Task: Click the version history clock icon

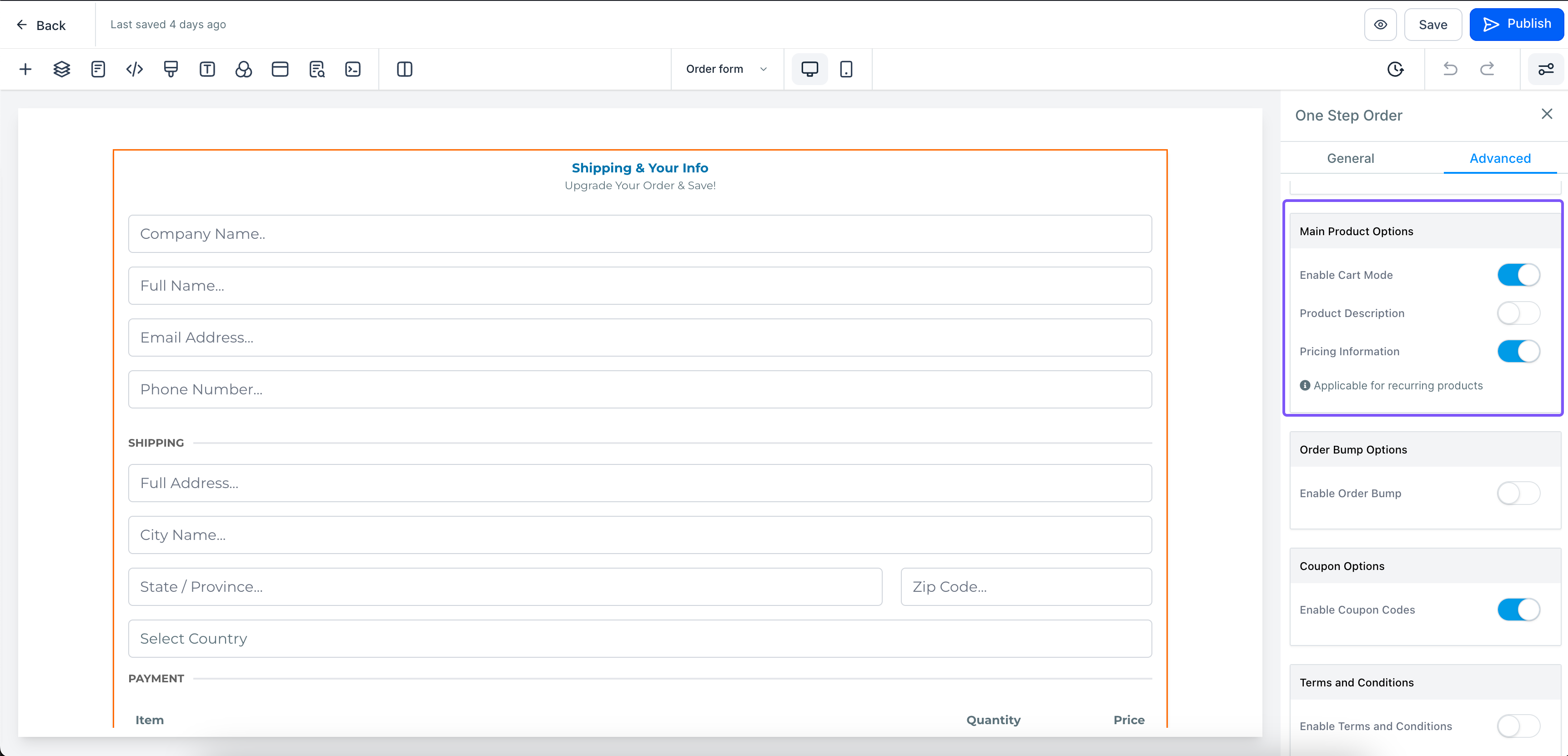Action: 1395,70
